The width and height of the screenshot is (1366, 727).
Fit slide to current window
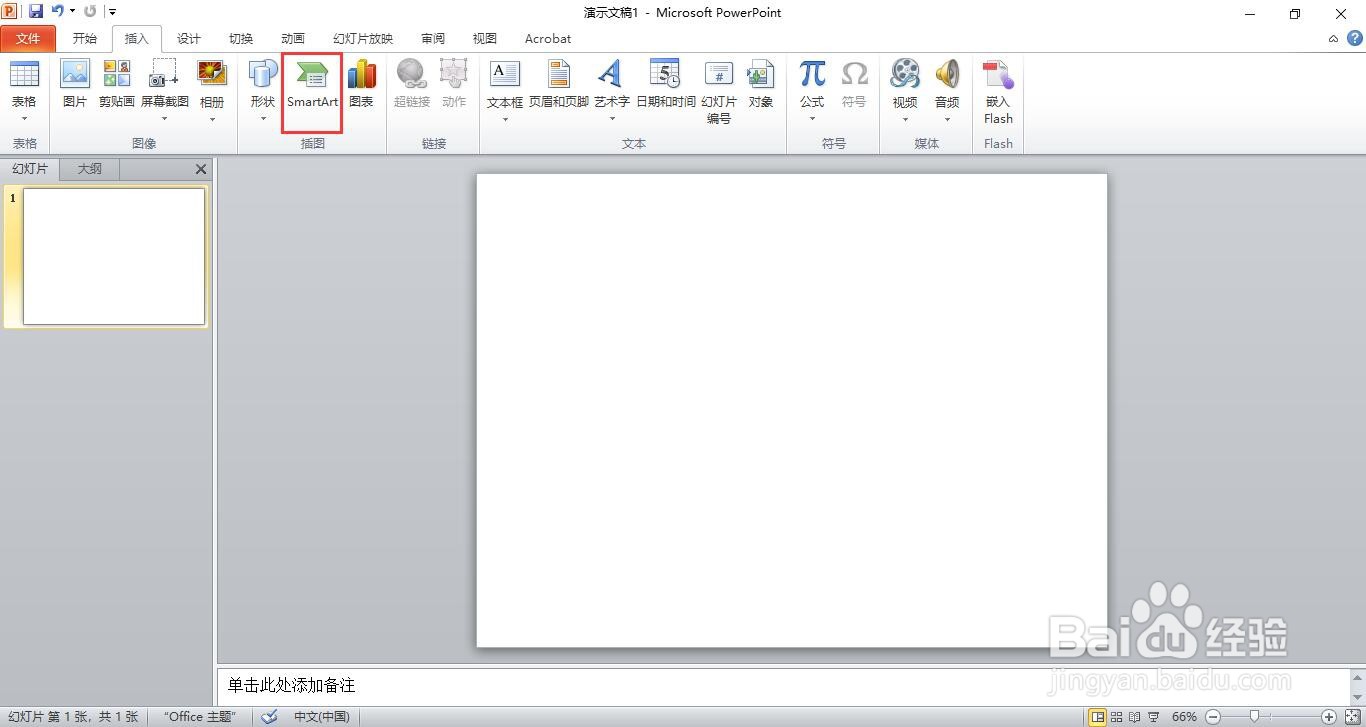(x=1351, y=717)
